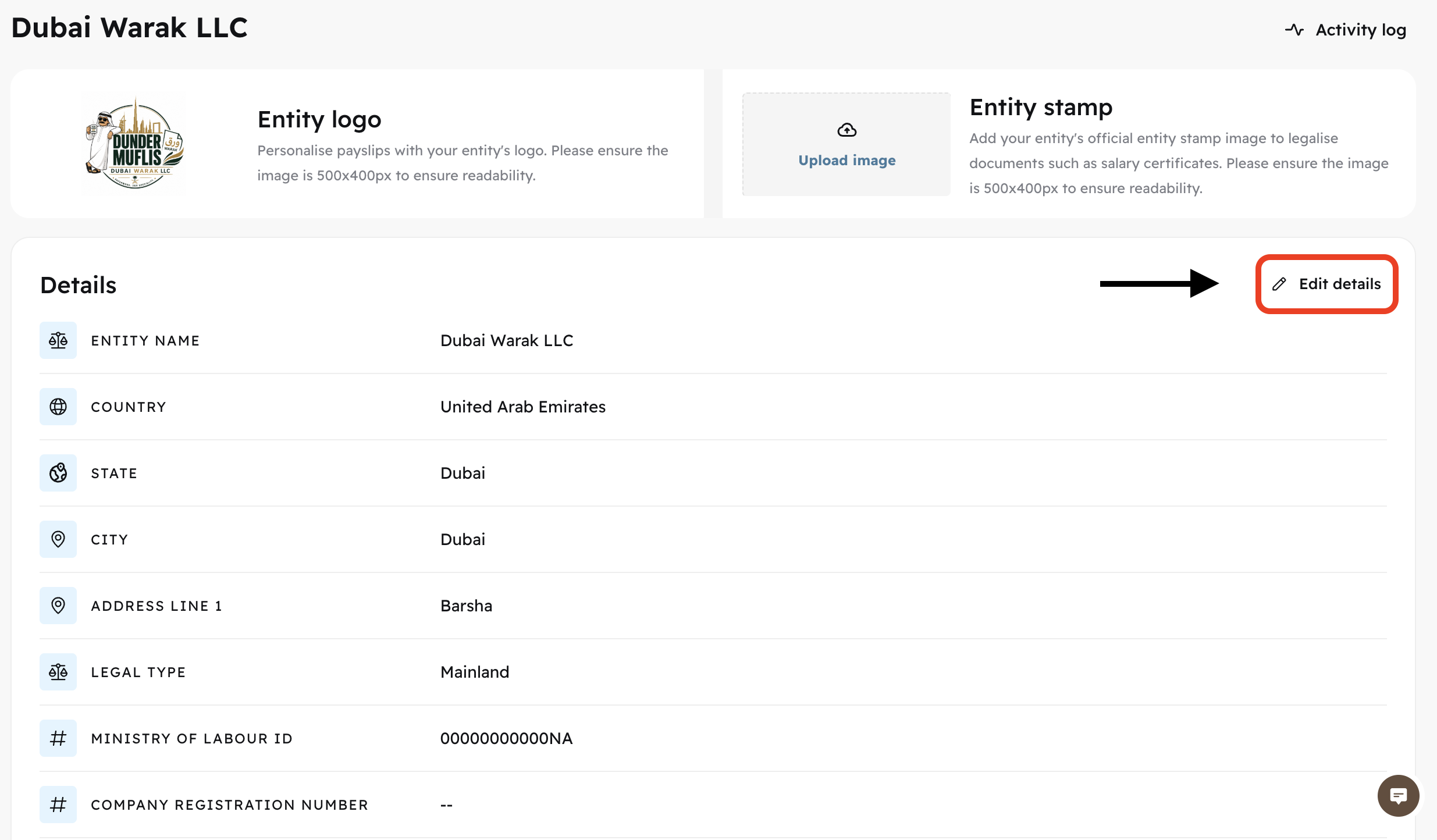The image size is (1437, 840).
Task: Click the Upload image link
Action: 846,160
